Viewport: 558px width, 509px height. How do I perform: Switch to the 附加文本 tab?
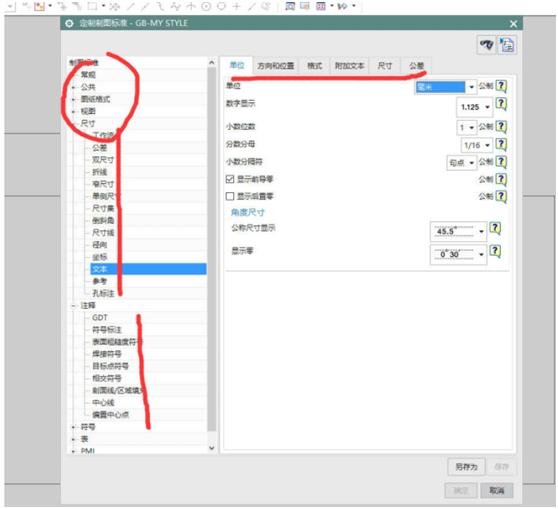tap(349, 66)
